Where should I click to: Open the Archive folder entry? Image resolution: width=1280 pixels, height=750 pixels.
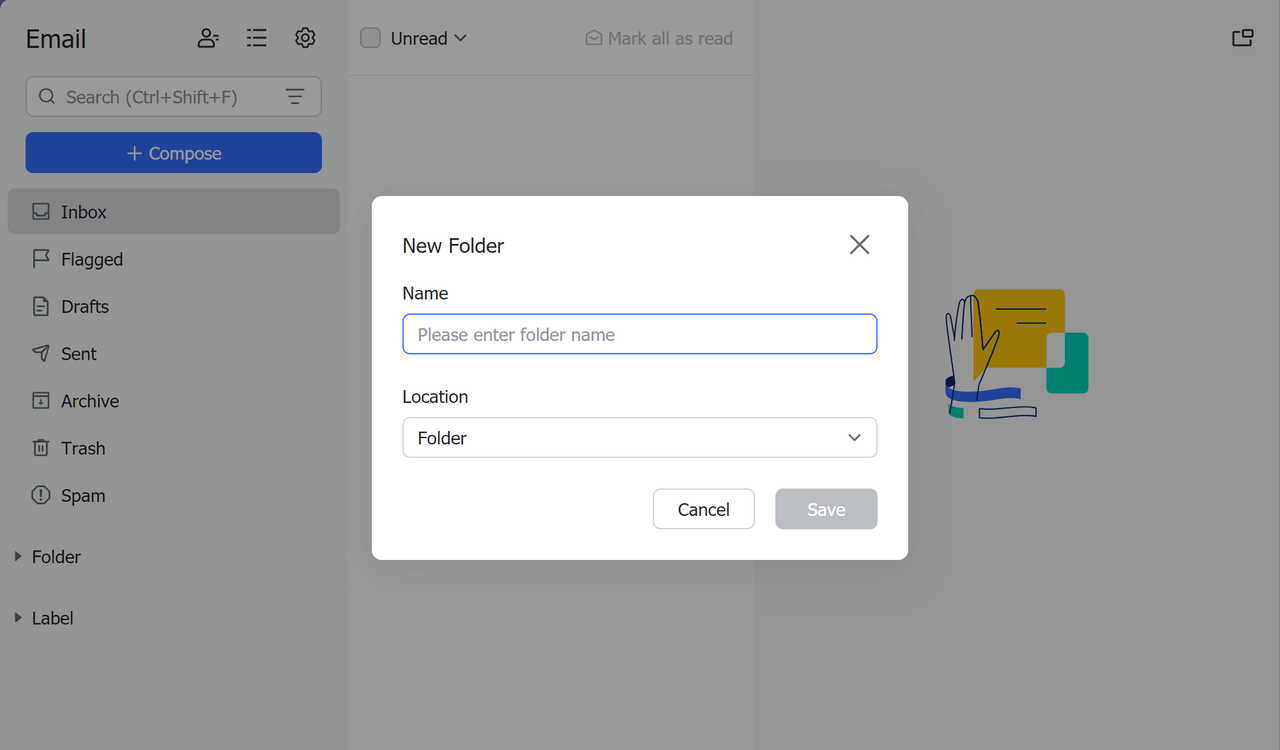tap(88, 400)
